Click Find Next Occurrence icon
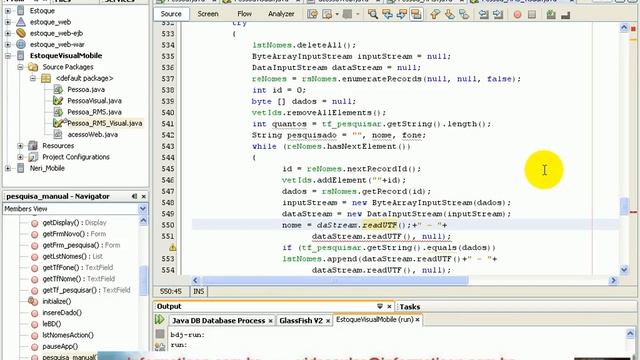Screen dimensions: 640x360 (x=402, y=14)
